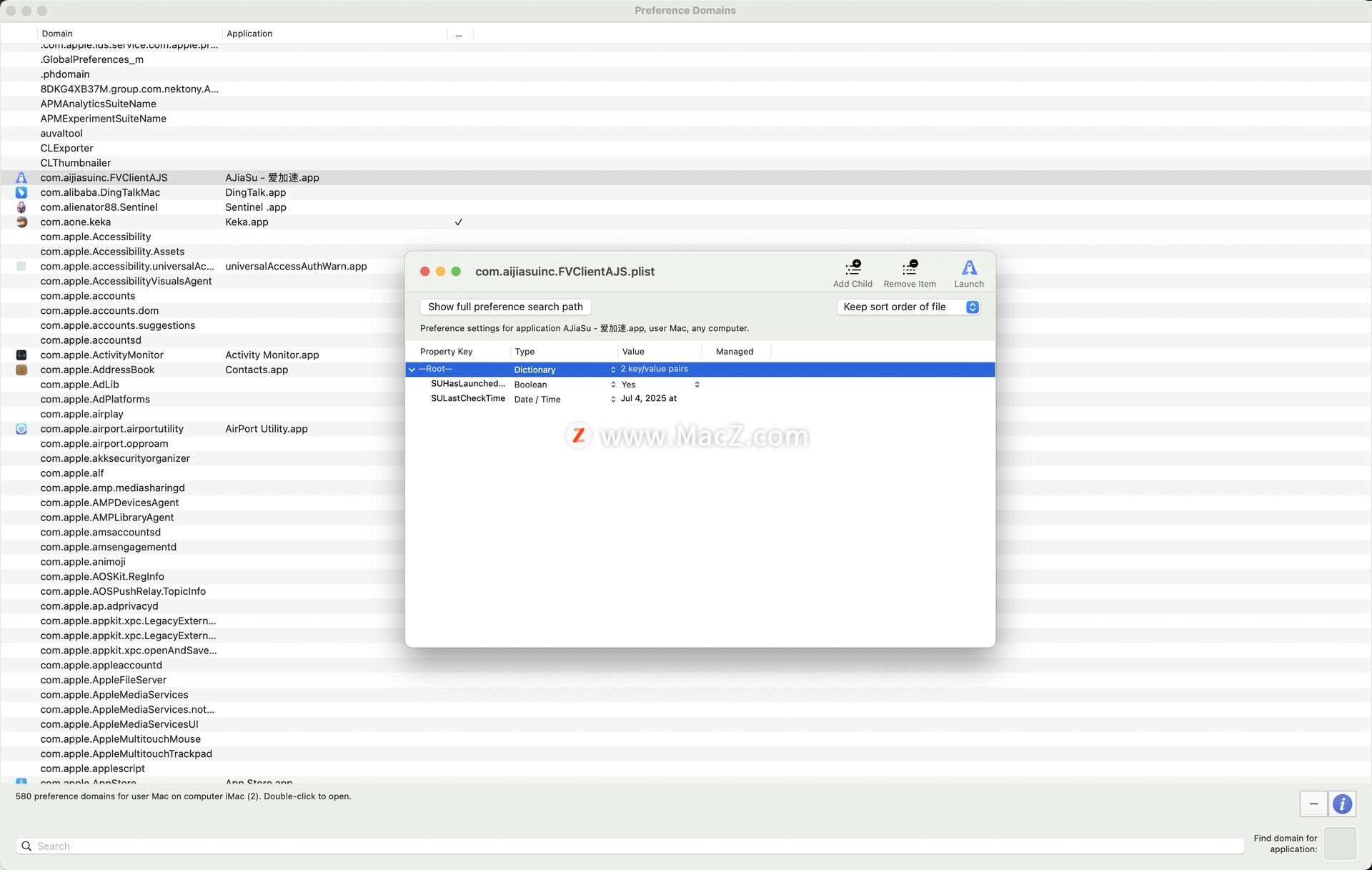Select the SULastCheckTime property row
The height and width of the screenshot is (870, 1372).
pos(700,400)
